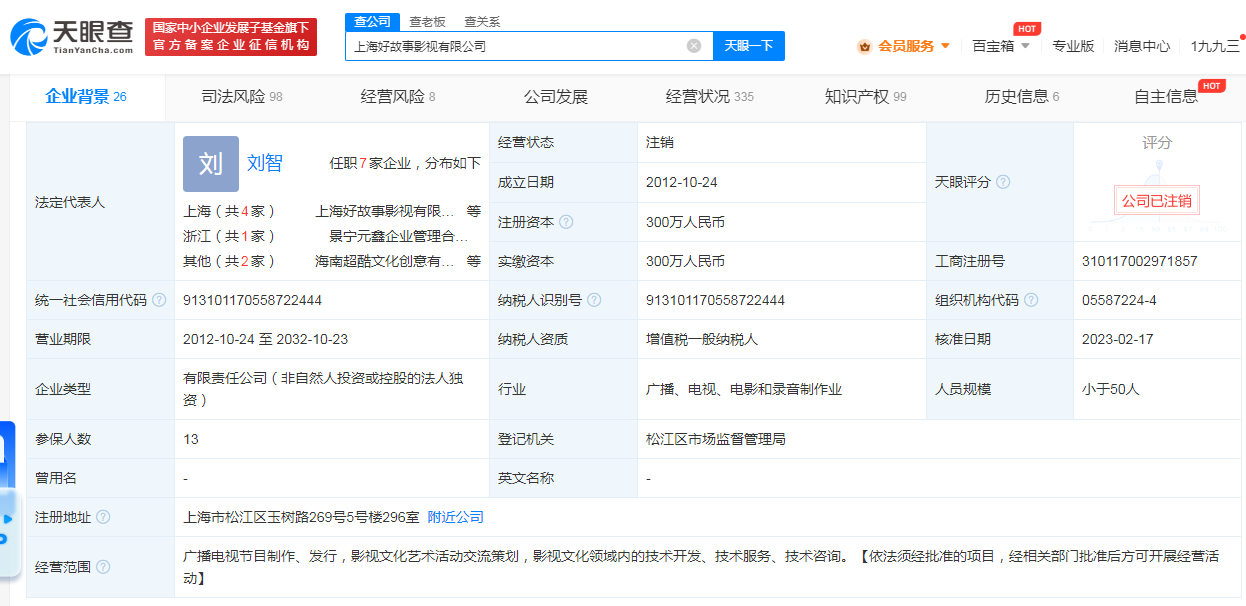The width and height of the screenshot is (1246, 606).
Task: Click the 天眼一下 search button
Action: pos(748,45)
